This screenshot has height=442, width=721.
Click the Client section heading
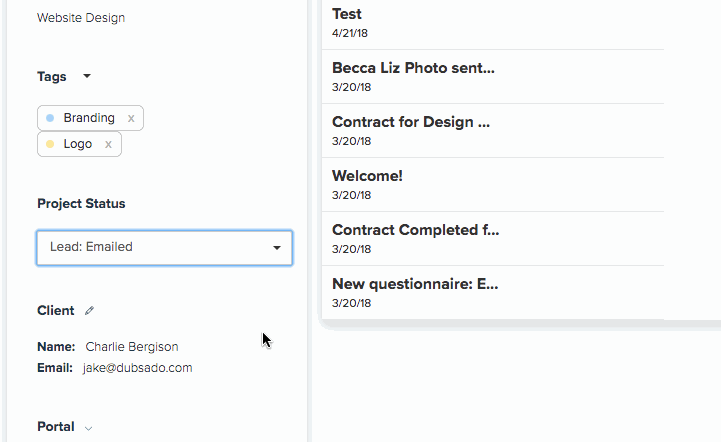[56, 310]
